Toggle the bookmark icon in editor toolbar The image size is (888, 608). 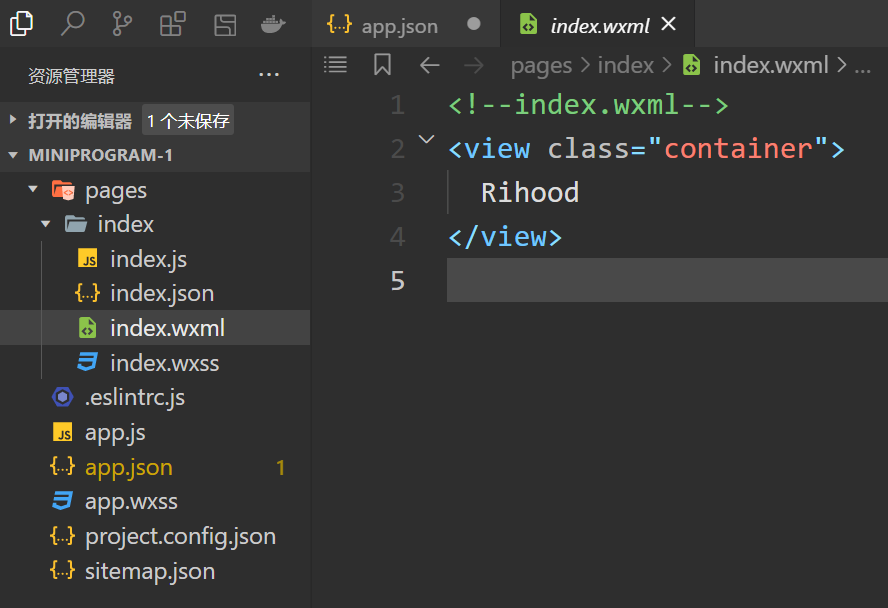tap(382, 65)
